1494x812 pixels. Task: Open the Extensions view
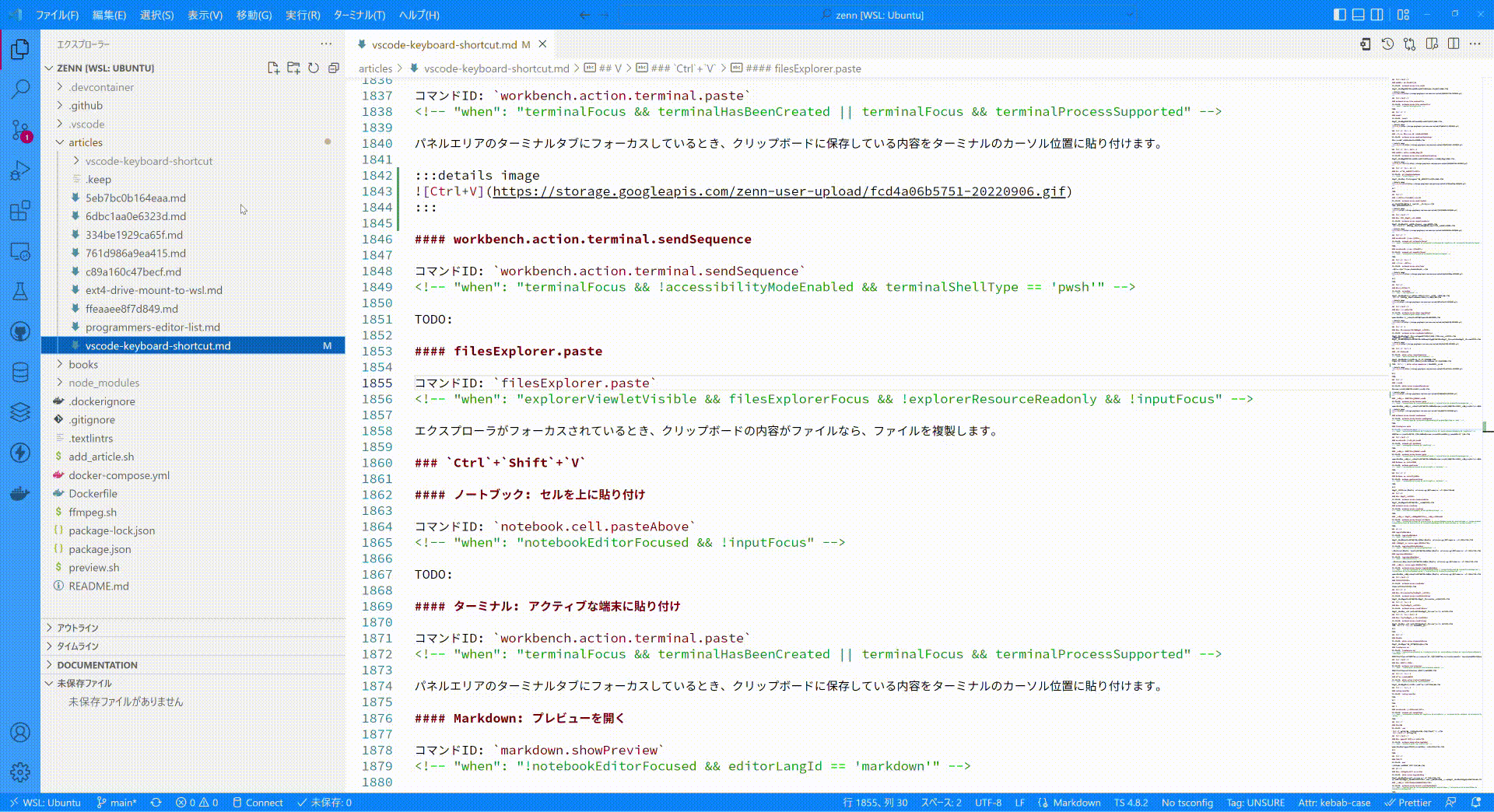coord(20,211)
